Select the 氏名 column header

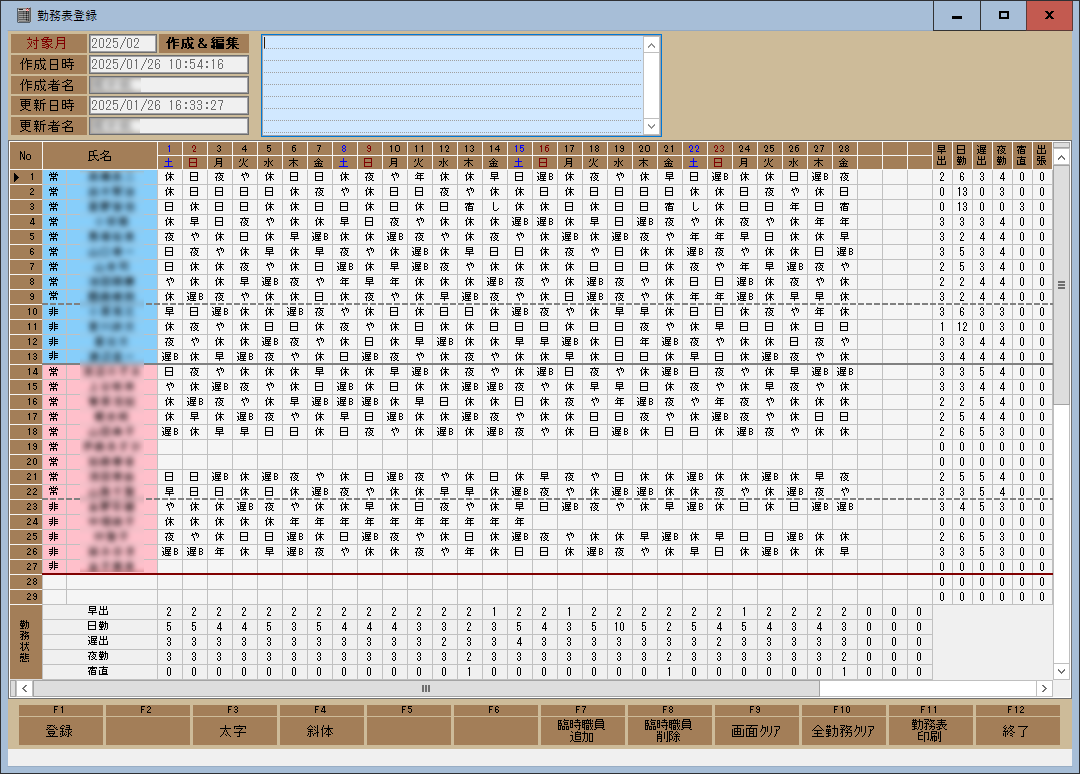pos(100,156)
